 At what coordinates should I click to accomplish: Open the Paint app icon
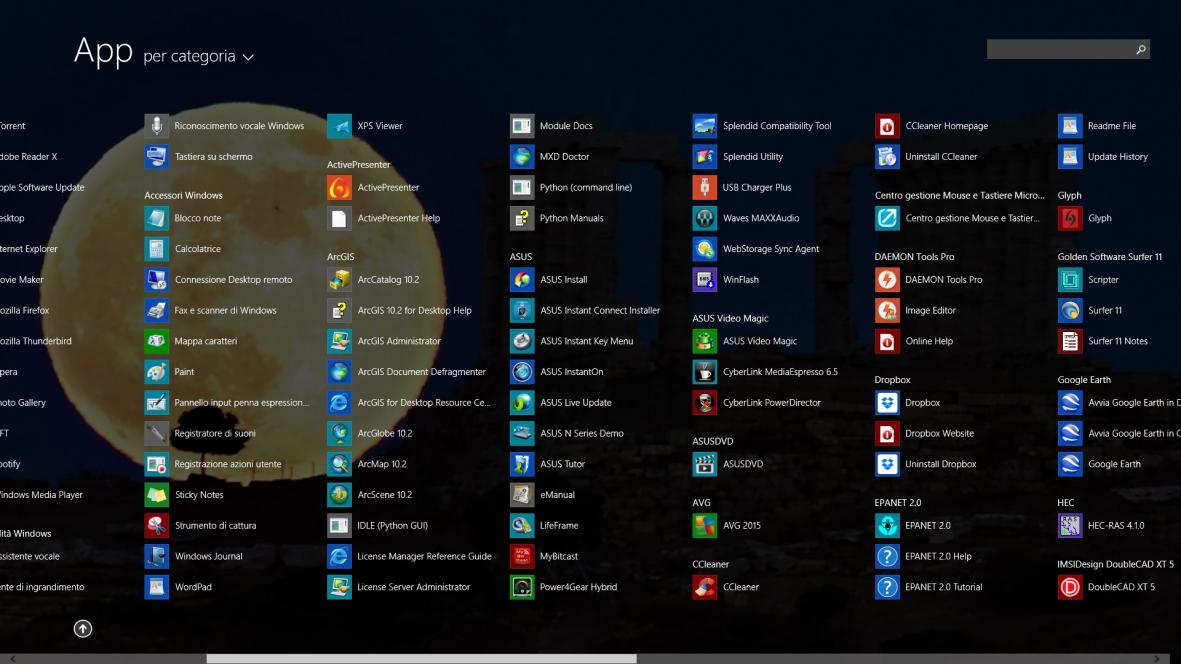157,372
